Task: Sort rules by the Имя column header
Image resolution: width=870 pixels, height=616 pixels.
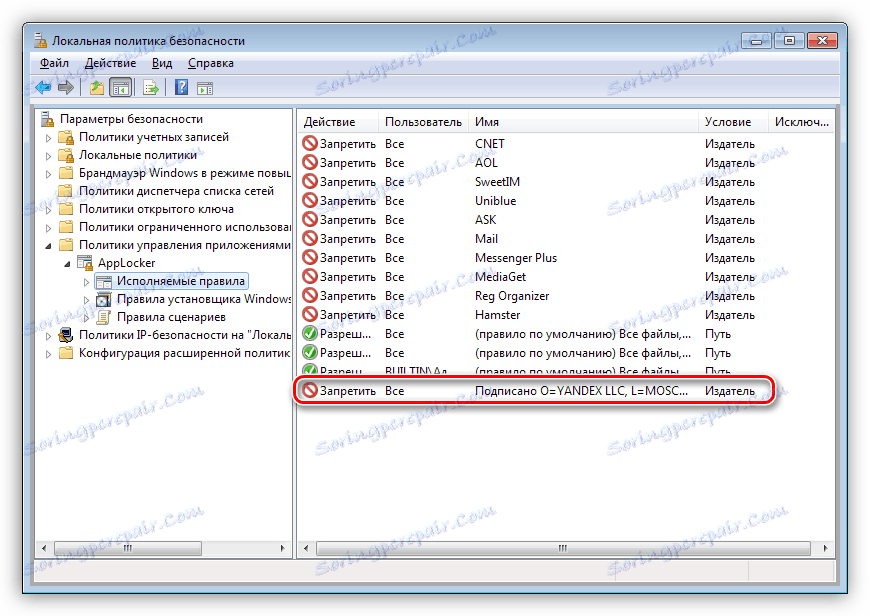Action: (486, 120)
